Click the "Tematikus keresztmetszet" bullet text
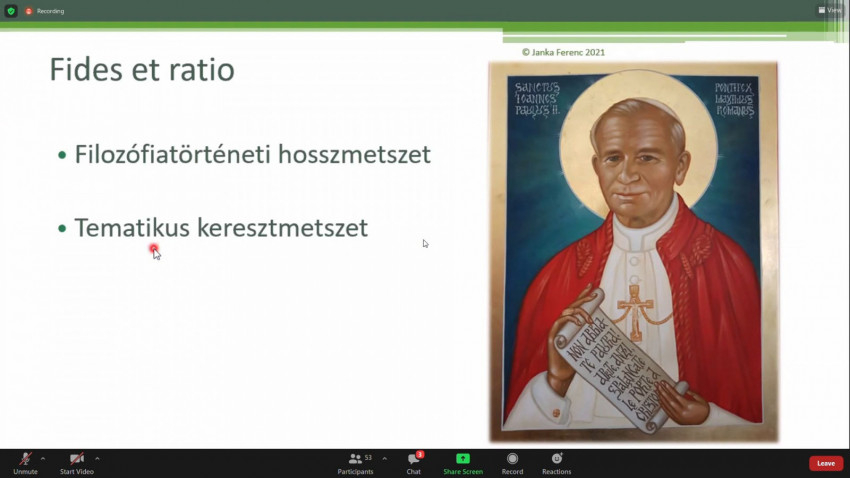 (x=221, y=228)
